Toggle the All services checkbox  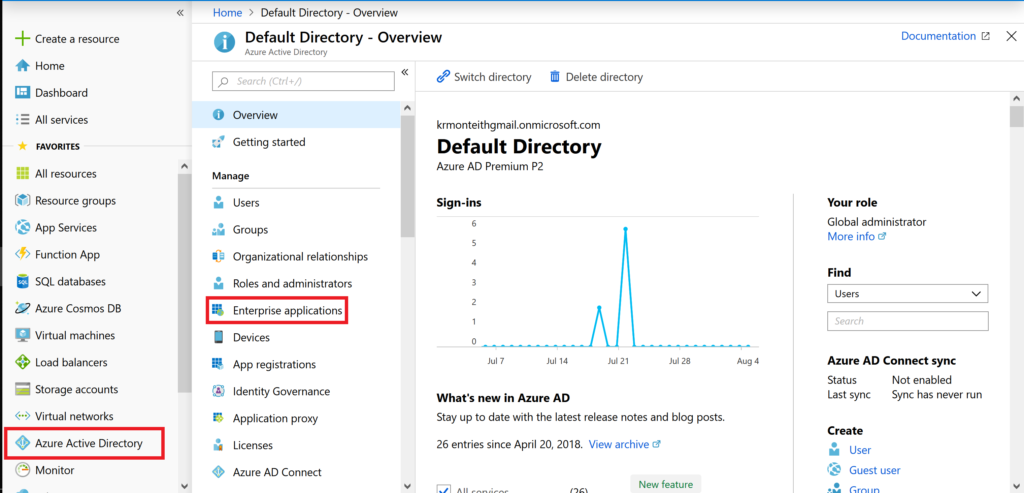point(443,490)
